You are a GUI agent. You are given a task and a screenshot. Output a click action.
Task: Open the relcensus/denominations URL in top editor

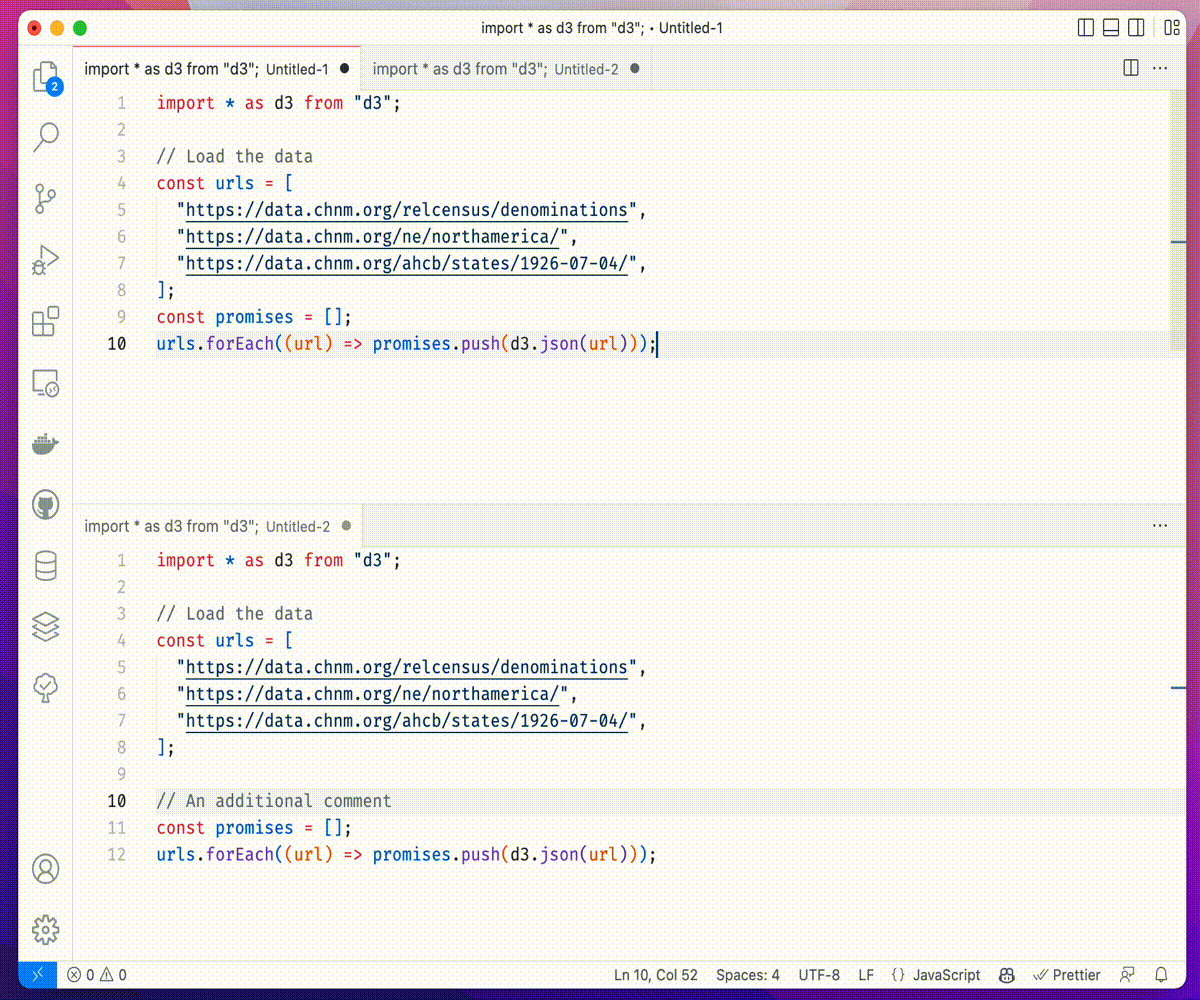[407, 210]
